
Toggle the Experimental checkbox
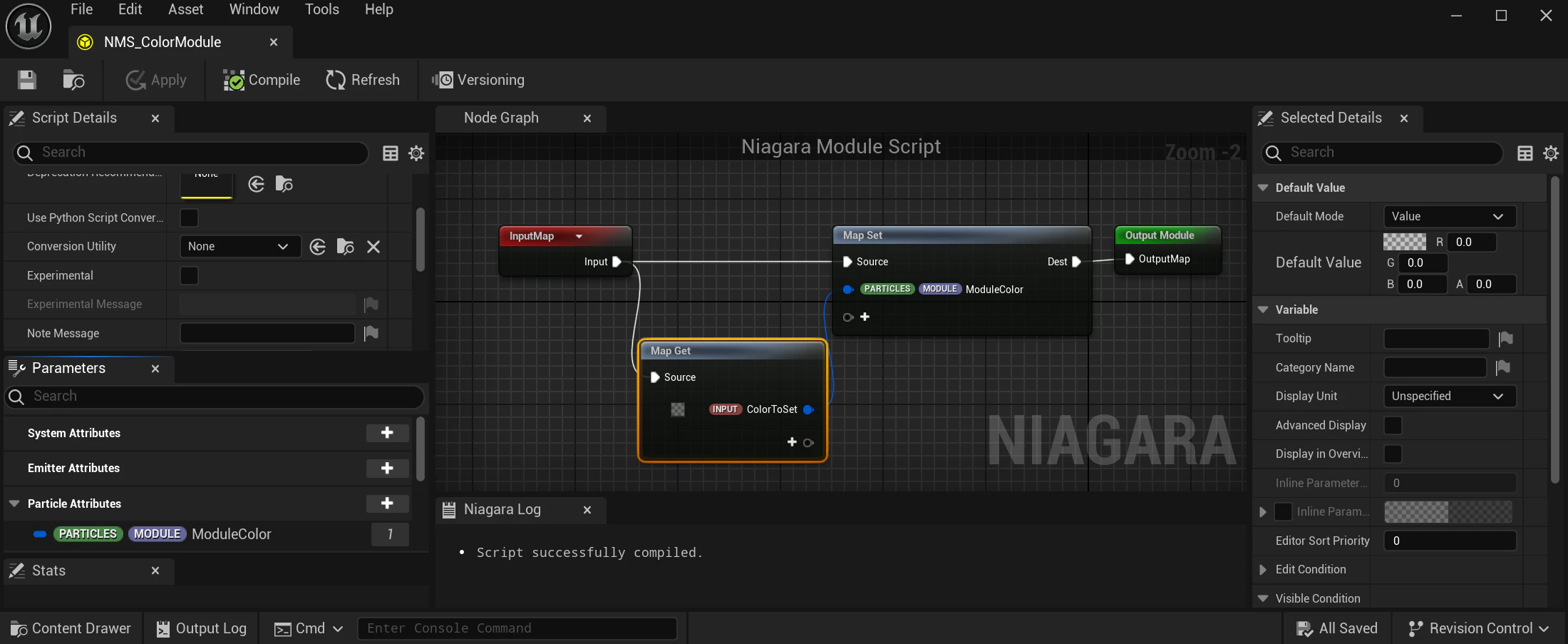point(189,275)
